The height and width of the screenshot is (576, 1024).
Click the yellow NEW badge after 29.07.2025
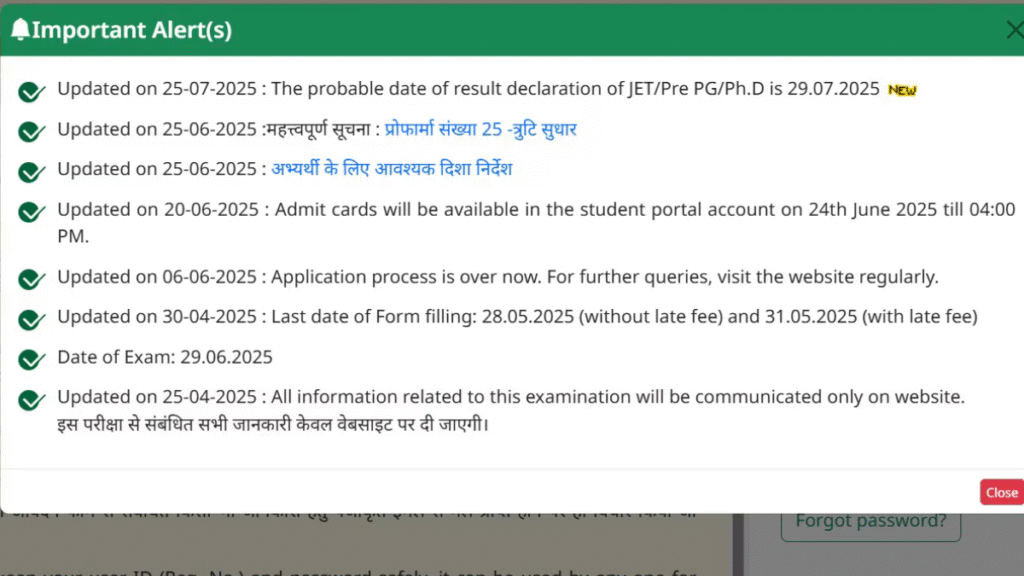pyautogui.click(x=902, y=90)
